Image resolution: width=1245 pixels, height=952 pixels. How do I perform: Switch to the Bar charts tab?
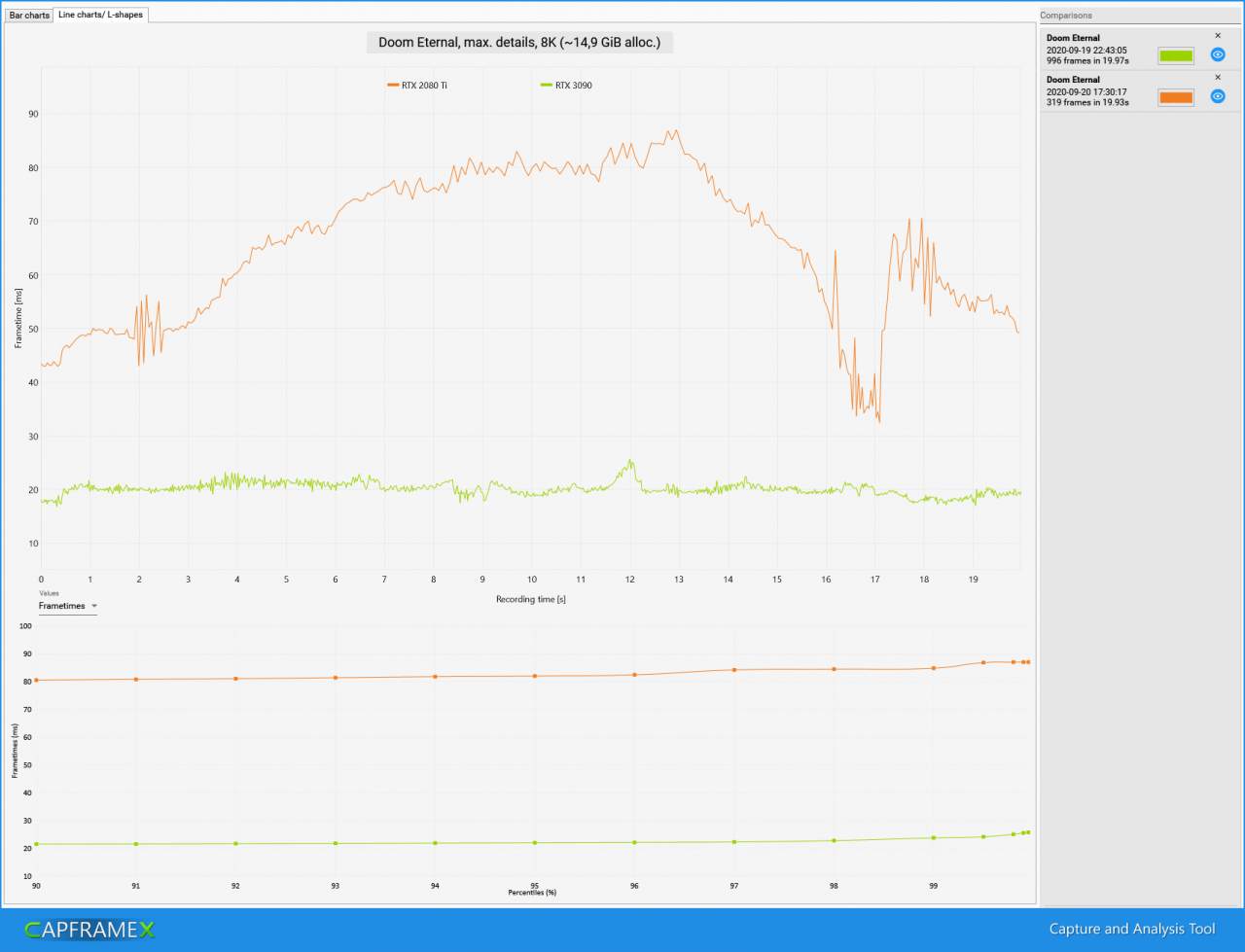click(x=29, y=16)
